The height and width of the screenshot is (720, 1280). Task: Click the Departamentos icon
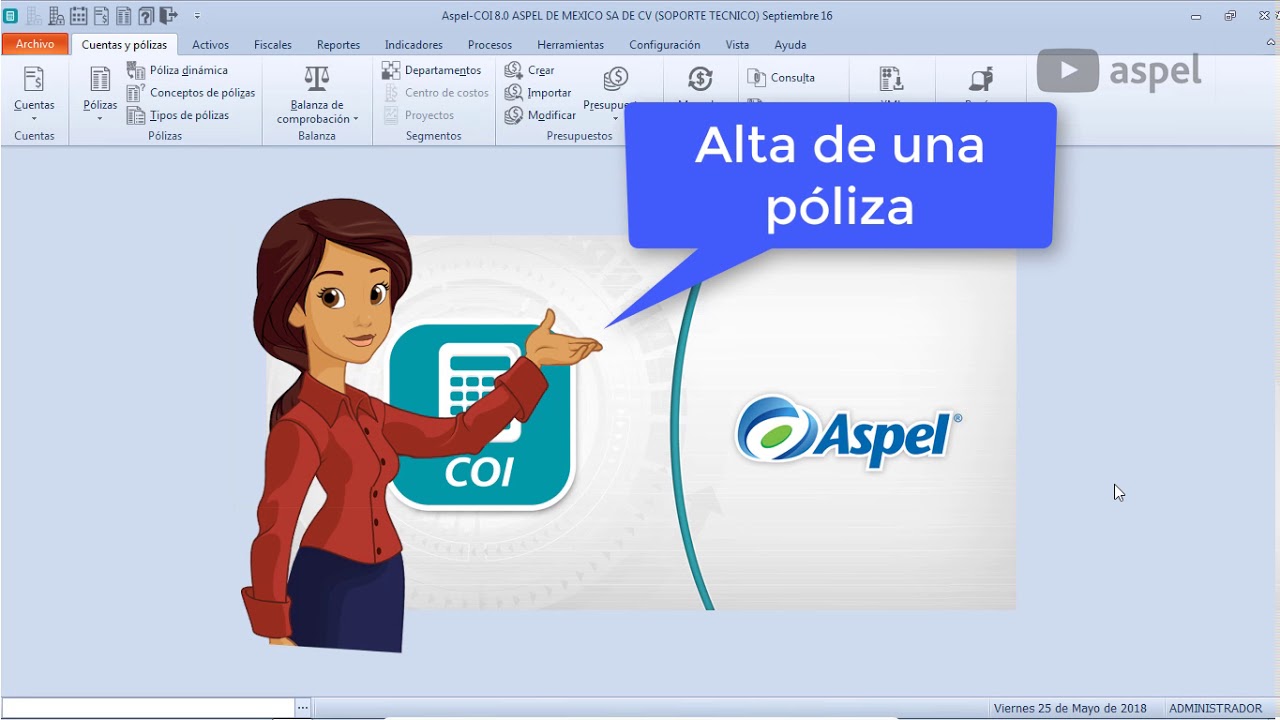tap(391, 70)
